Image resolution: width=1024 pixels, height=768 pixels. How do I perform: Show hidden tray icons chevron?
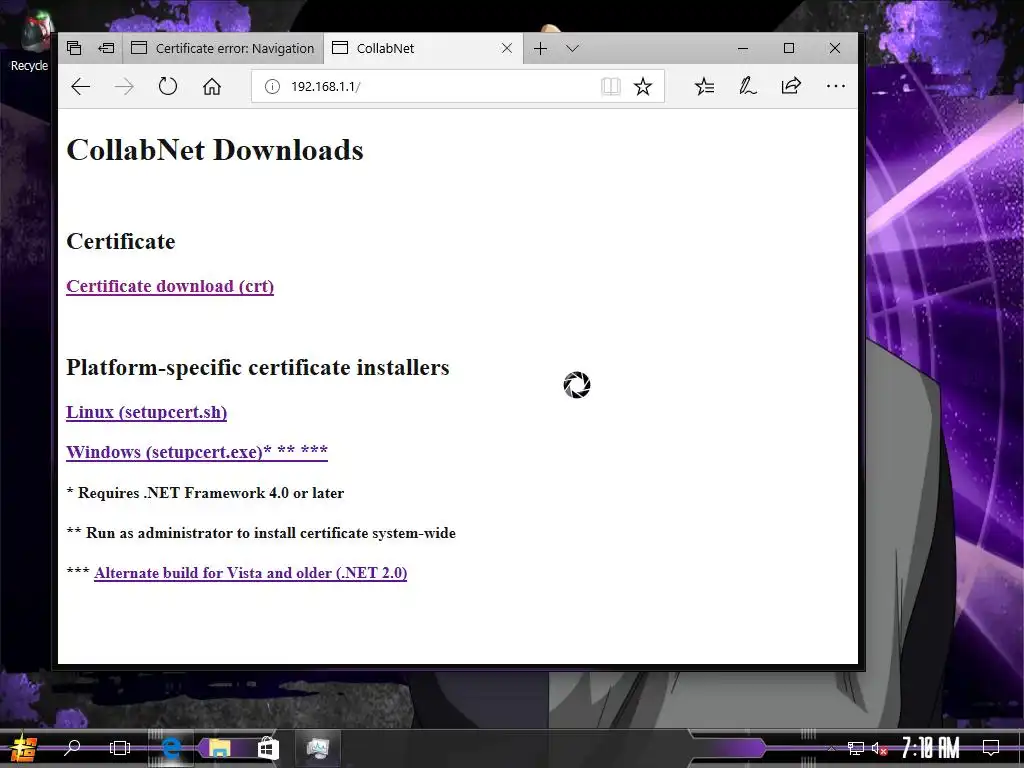(x=831, y=748)
